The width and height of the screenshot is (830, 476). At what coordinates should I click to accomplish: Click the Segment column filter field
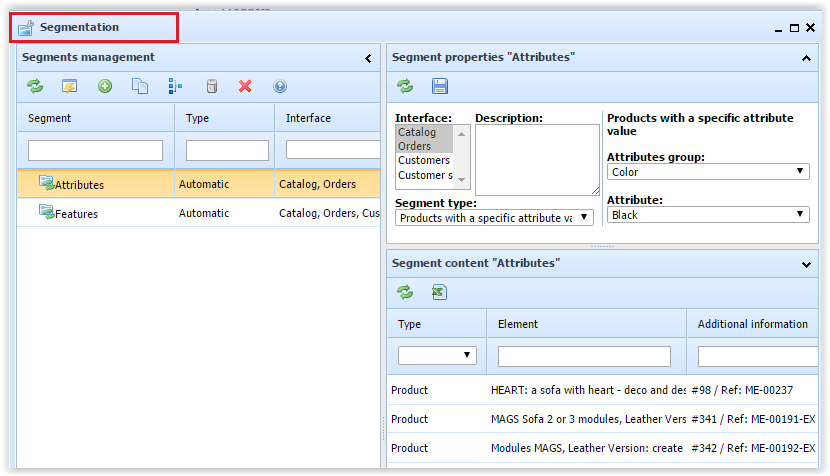(x=95, y=150)
